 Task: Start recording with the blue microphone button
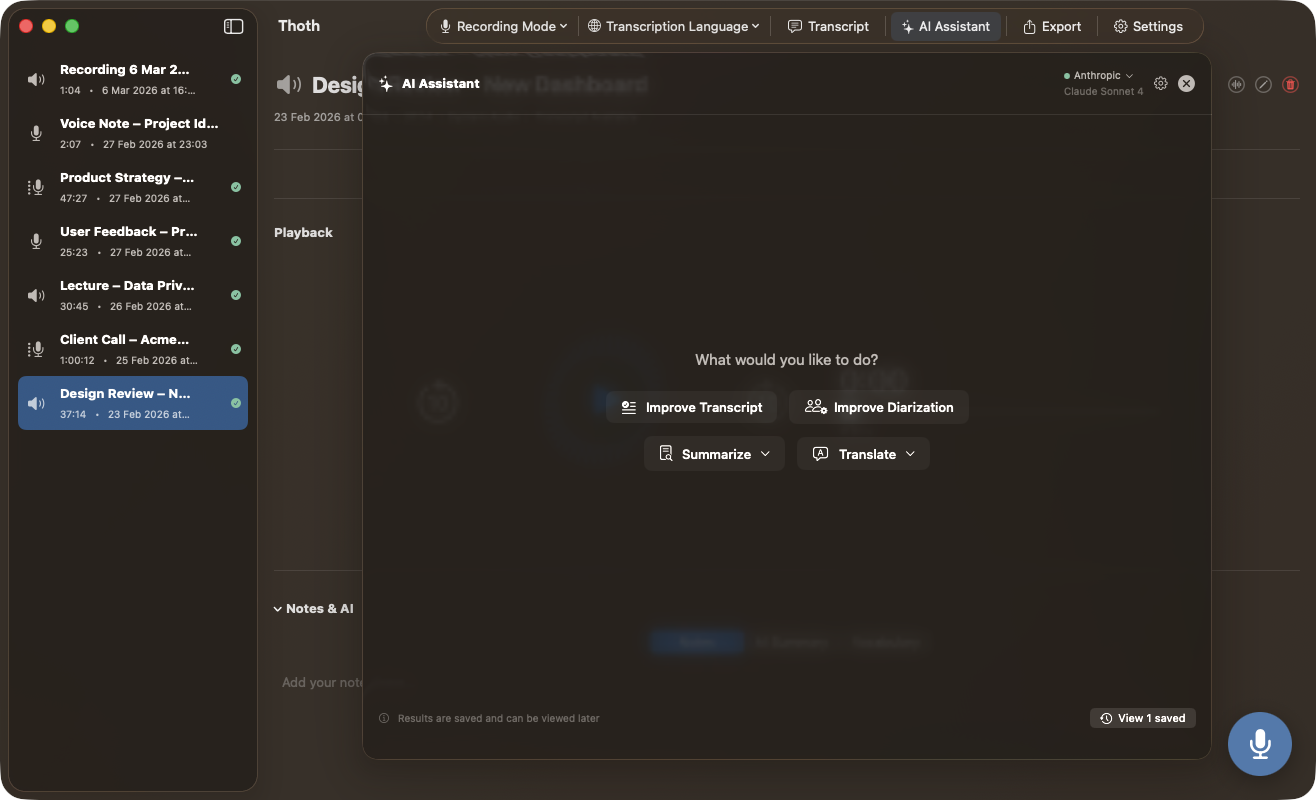(1259, 744)
